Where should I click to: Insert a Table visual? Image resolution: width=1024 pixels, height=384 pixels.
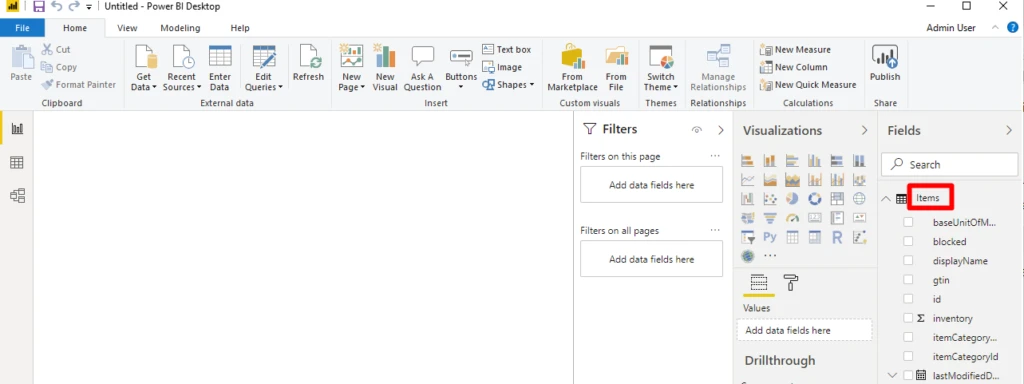pyautogui.click(x=792, y=237)
